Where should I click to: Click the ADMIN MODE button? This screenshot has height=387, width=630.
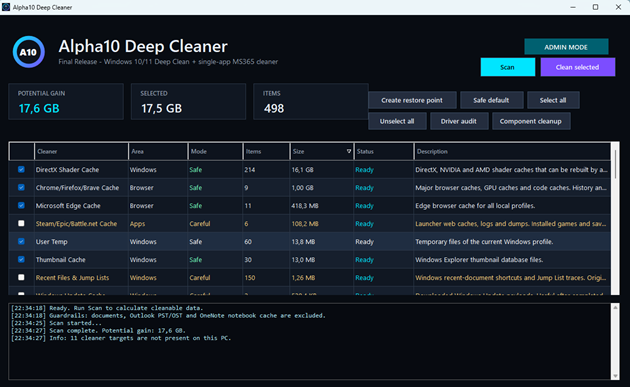pos(566,47)
